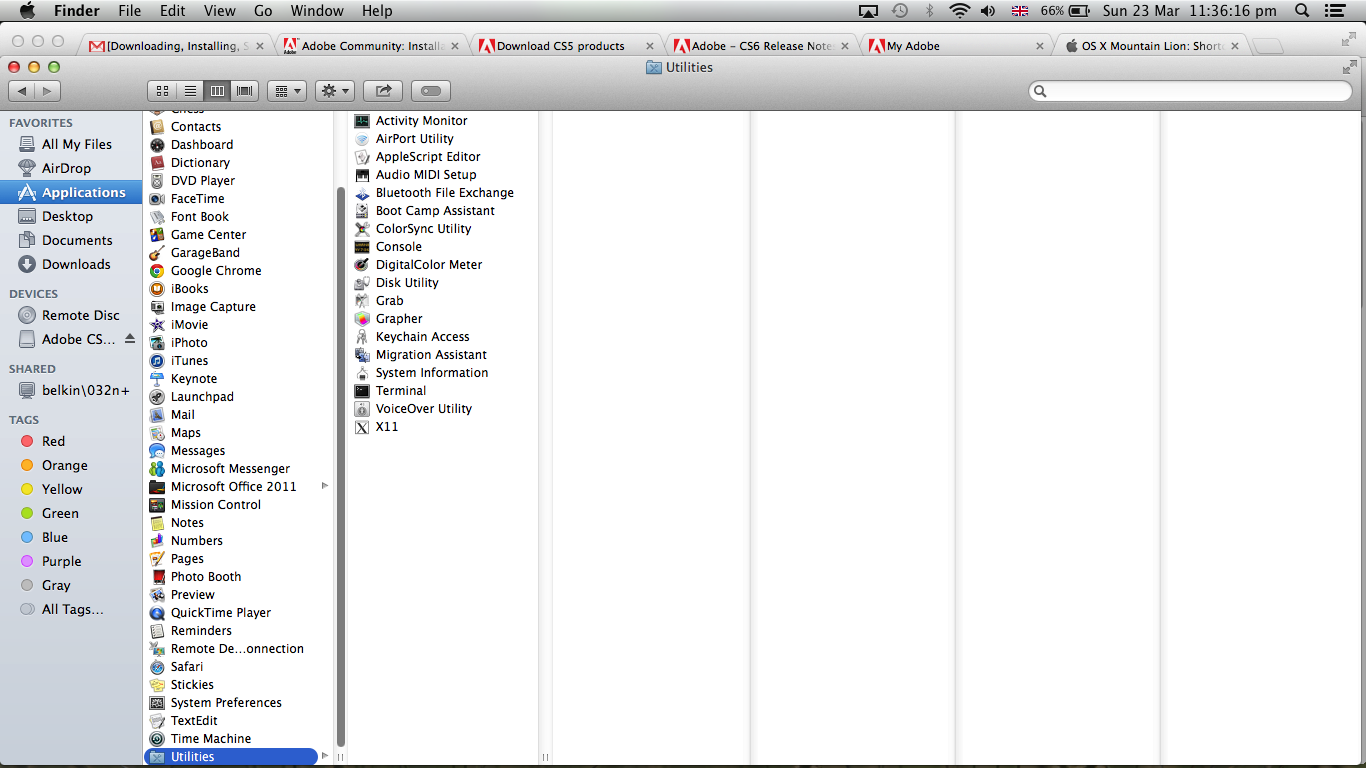Image resolution: width=1366 pixels, height=768 pixels.
Task: Open the Finder menu
Action: 77,11
